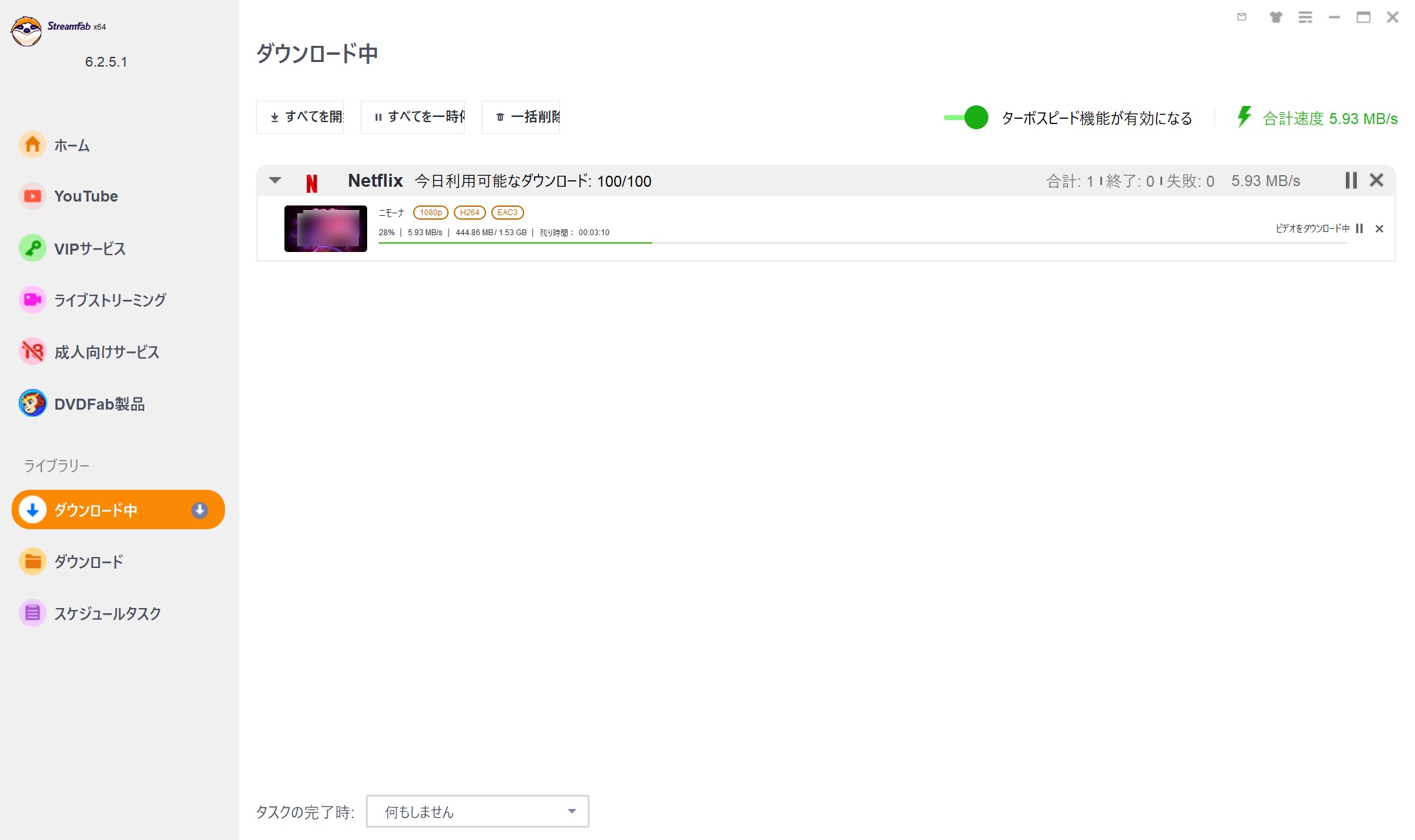Click ビデオをダウンロード中 status text

pyautogui.click(x=1312, y=229)
